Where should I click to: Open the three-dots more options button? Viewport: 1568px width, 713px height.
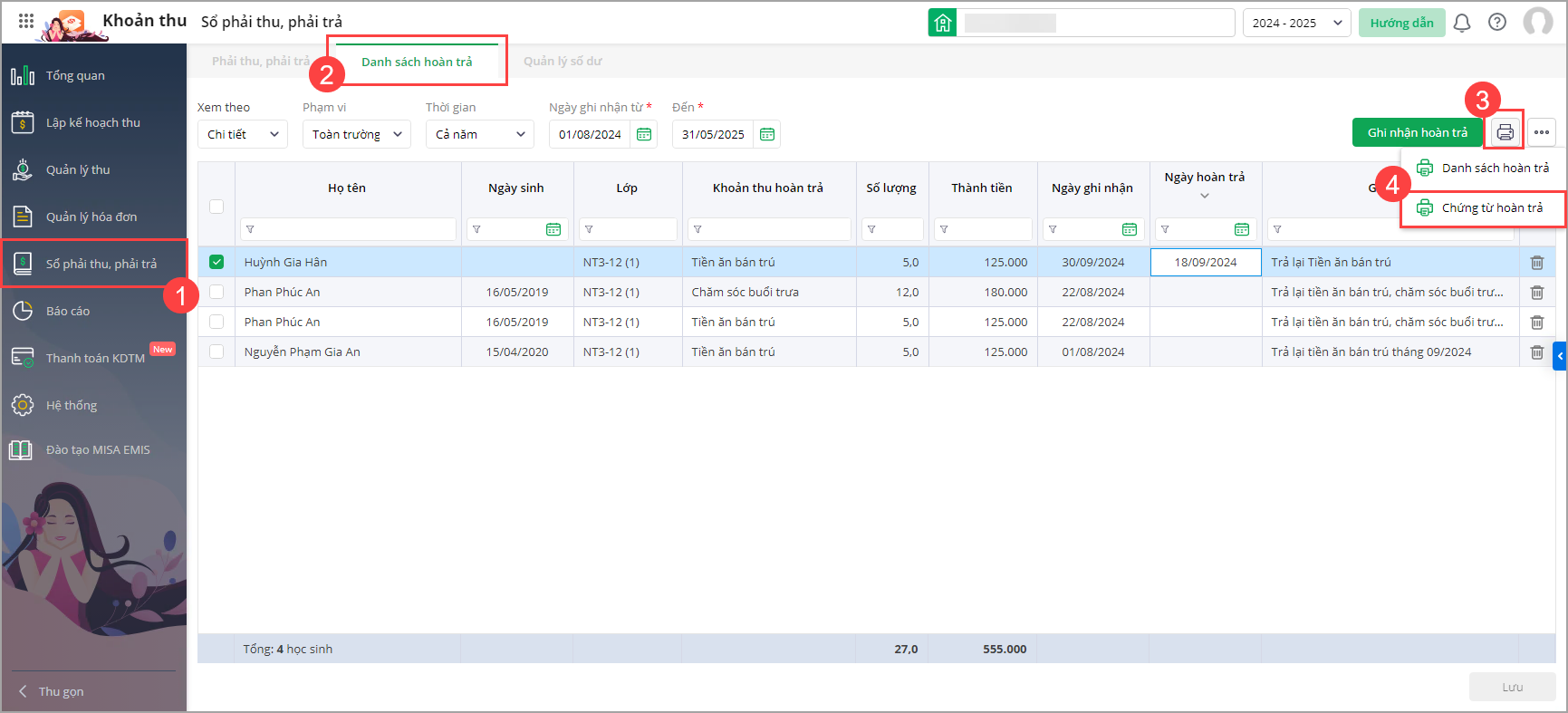pos(1541,132)
